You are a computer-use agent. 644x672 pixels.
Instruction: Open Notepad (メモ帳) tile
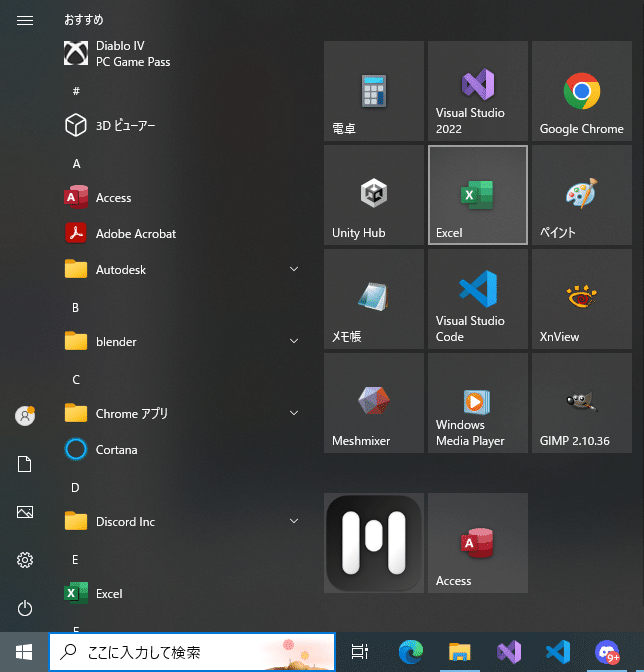pos(374,299)
